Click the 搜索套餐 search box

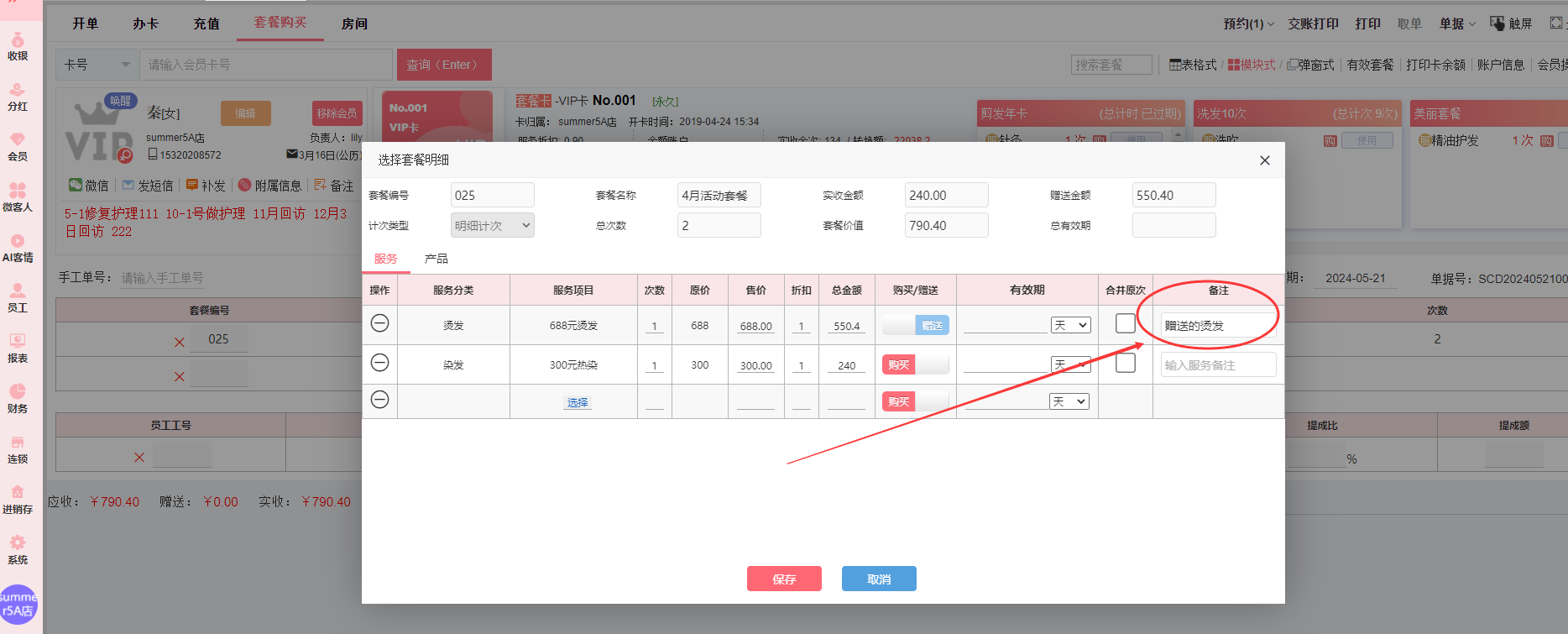point(1112,65)
